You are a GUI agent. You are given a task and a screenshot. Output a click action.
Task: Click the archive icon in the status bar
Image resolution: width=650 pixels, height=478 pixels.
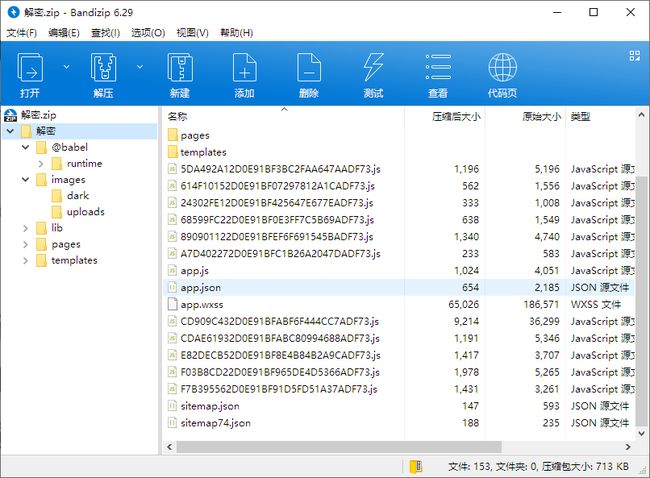(x=416, y=466)
